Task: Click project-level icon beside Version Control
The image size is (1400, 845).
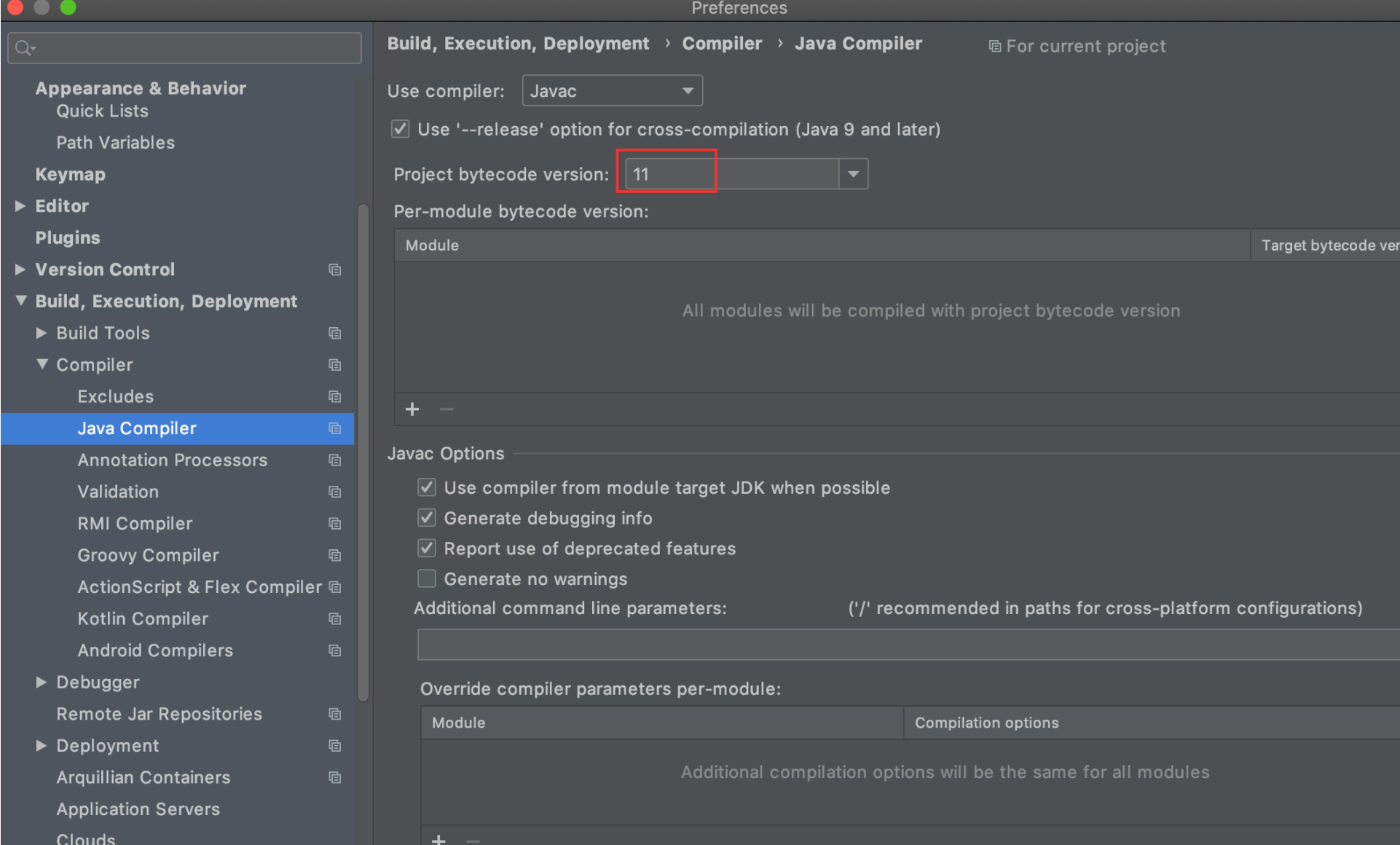Action: [334, 270]
